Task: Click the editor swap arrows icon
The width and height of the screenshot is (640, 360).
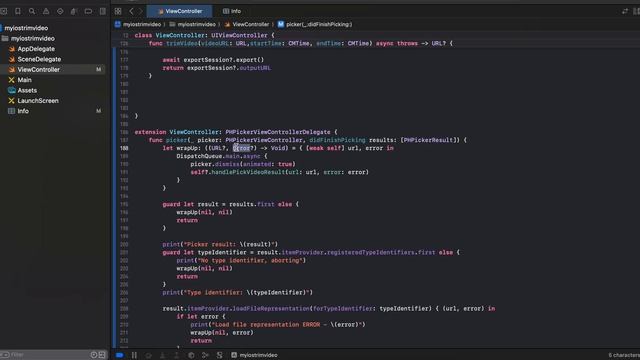Action: pos(625,11)
